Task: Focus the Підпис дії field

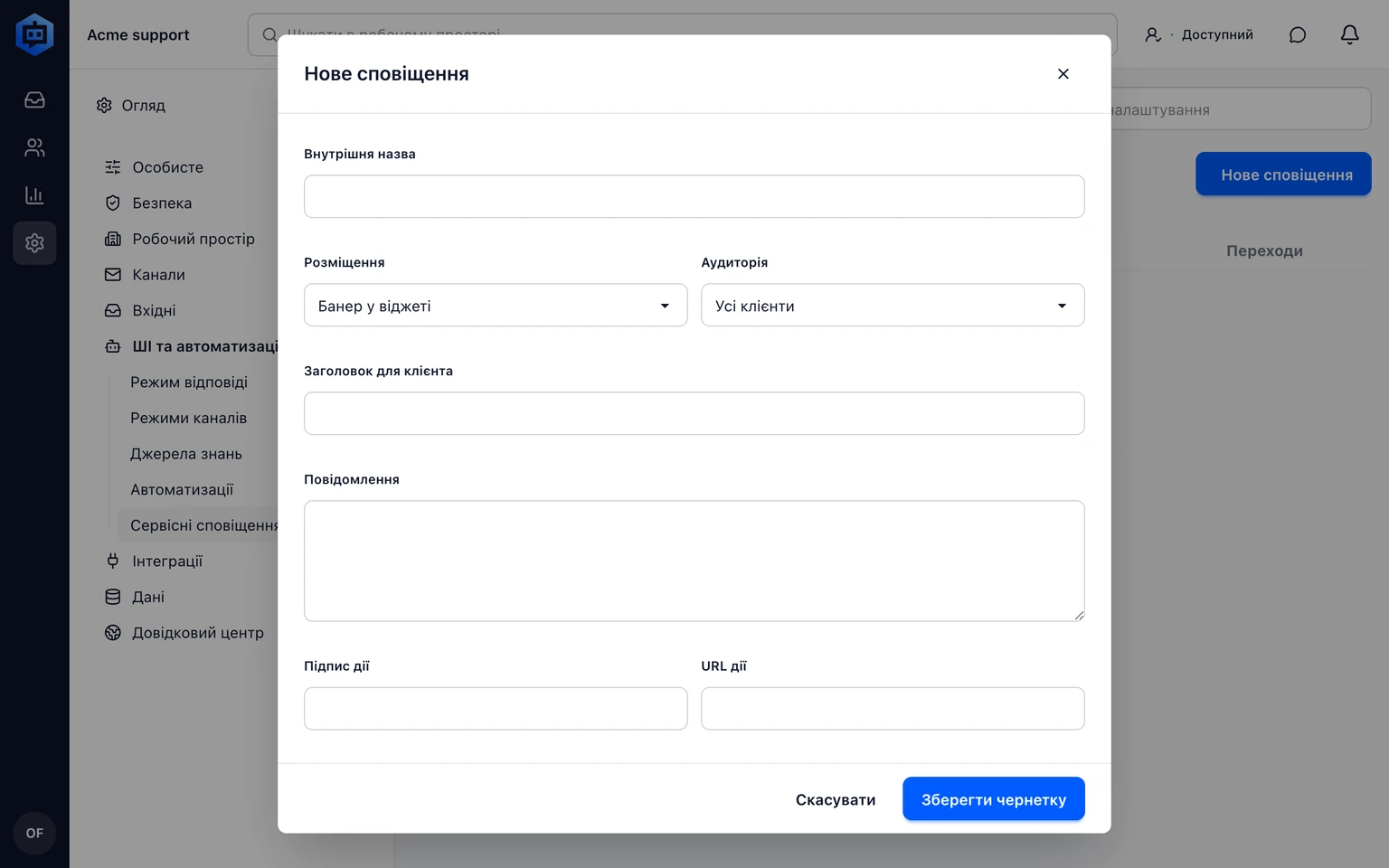Action: click(x=496, y=709)
